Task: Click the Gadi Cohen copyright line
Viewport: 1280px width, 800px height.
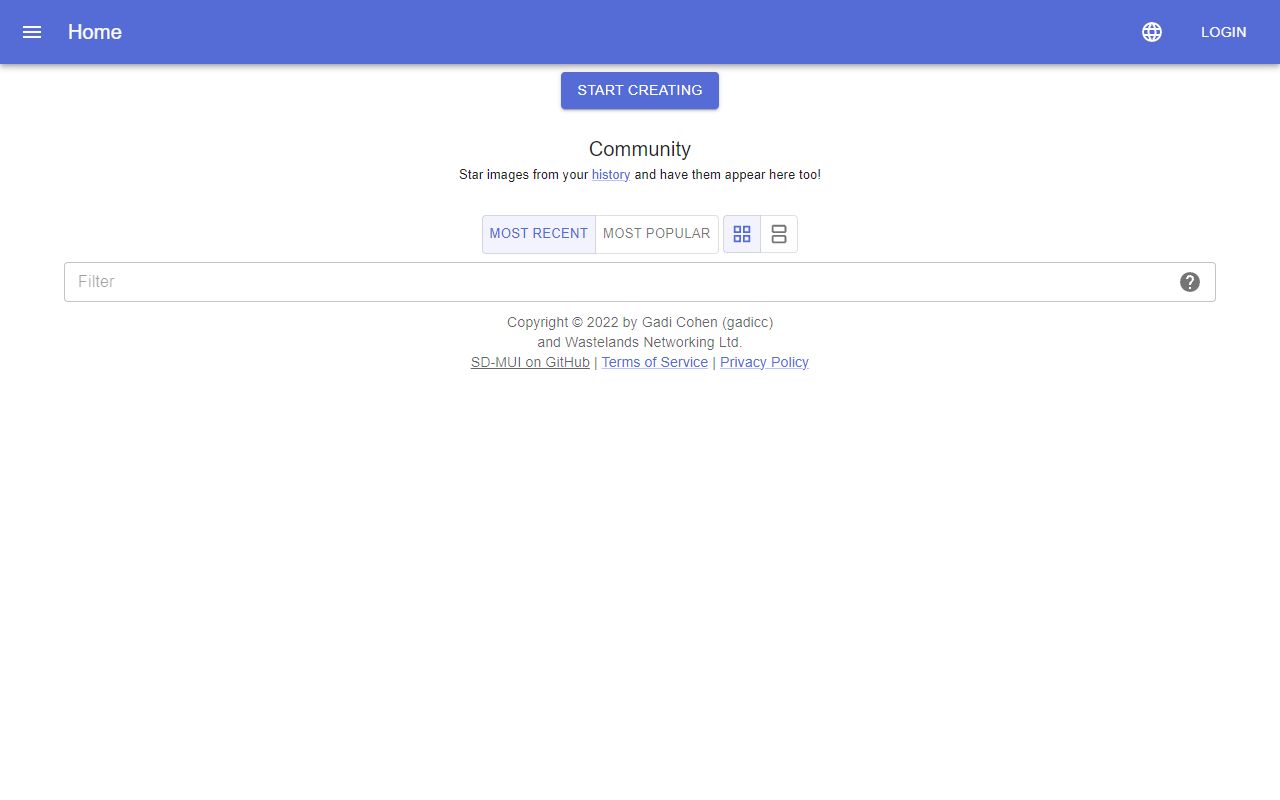Action: pyautogui.click(x=640, y=322)
